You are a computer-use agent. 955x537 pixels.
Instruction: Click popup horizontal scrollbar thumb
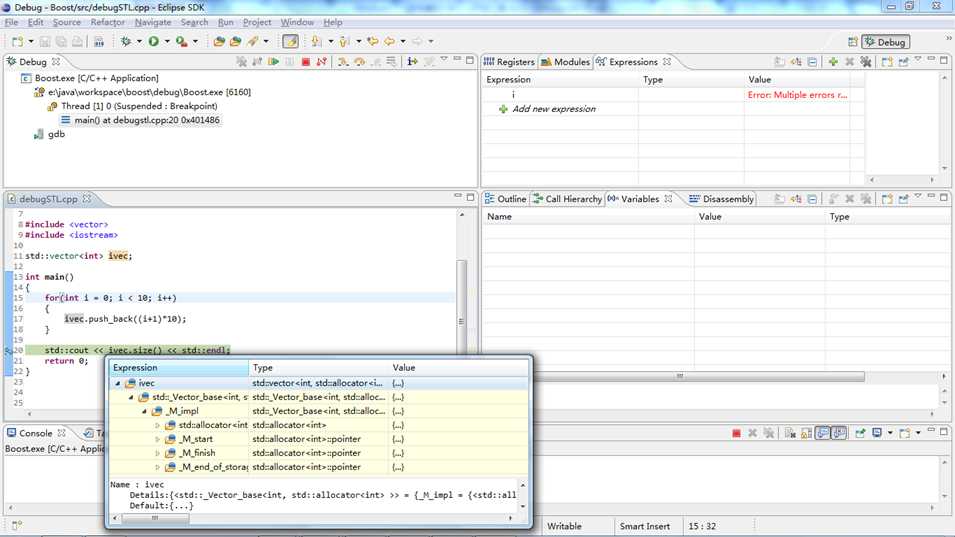click(155, 518)
